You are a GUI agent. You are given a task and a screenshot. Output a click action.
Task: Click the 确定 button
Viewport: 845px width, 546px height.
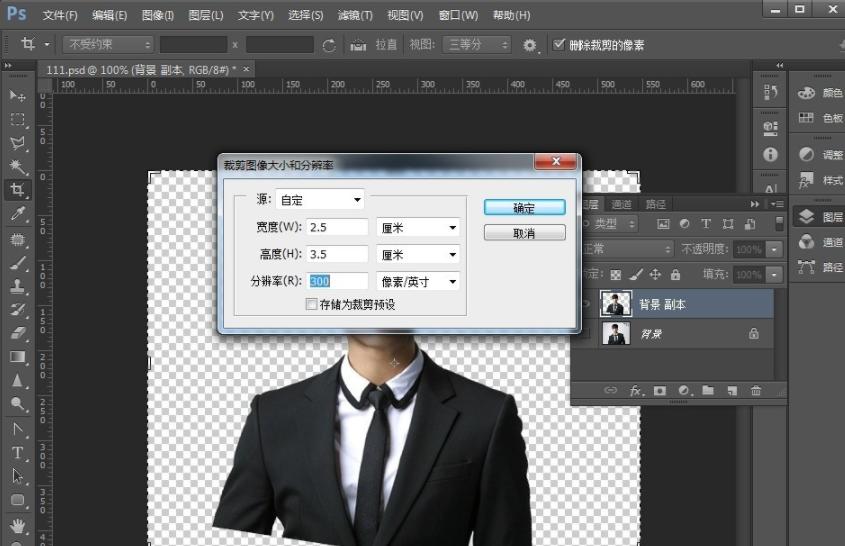pos(524,208)
